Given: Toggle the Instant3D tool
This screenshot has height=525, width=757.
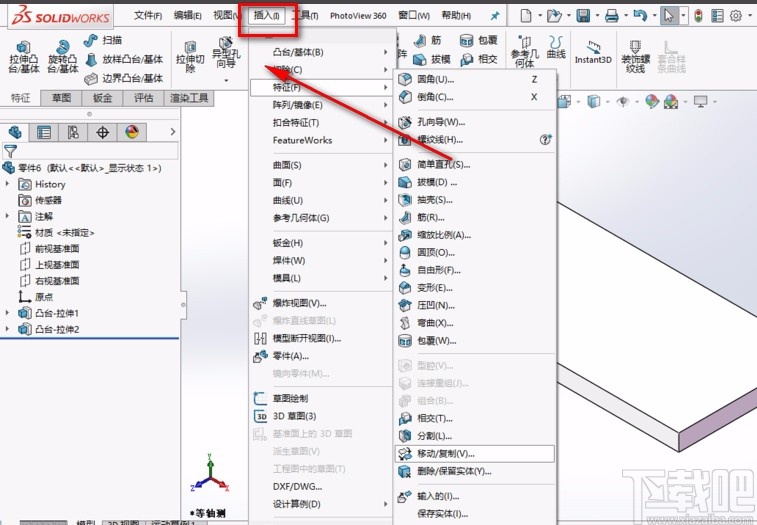Looking at the screenshot, I should 593,53.
